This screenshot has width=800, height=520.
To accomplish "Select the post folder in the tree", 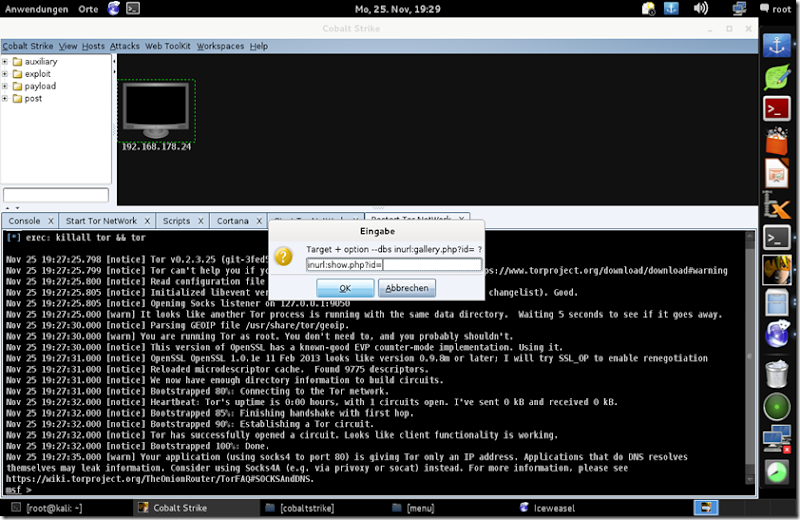I will [x=28, y=98].
